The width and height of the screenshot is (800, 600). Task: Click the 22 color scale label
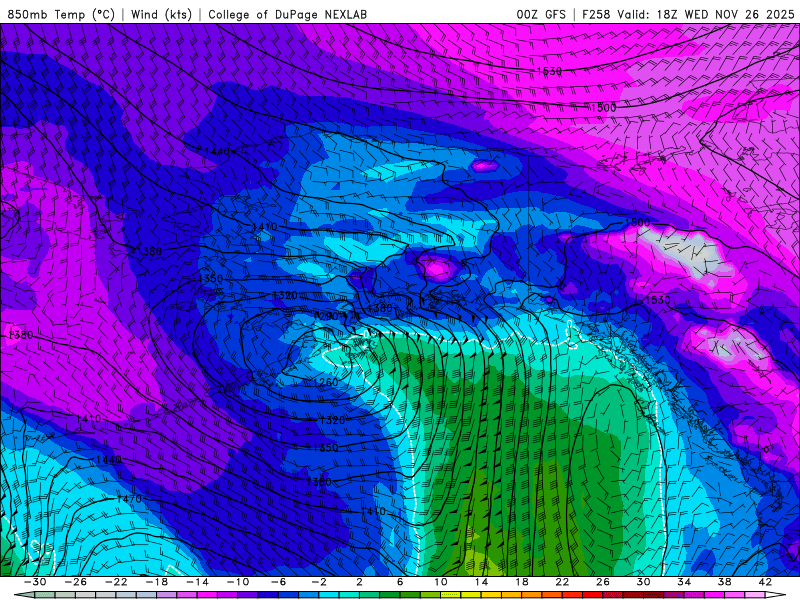pyautogui.click(x=562, y=582)
